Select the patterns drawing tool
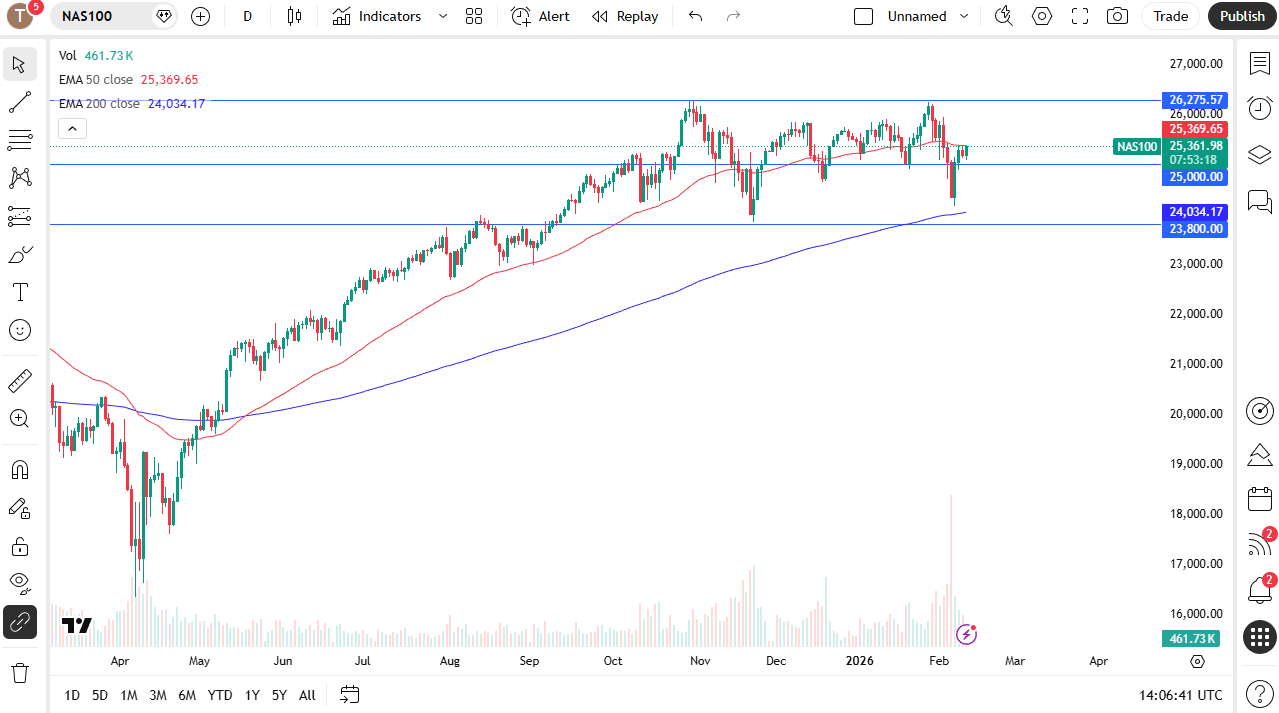 pyautogui.click(x=19, y=177)
